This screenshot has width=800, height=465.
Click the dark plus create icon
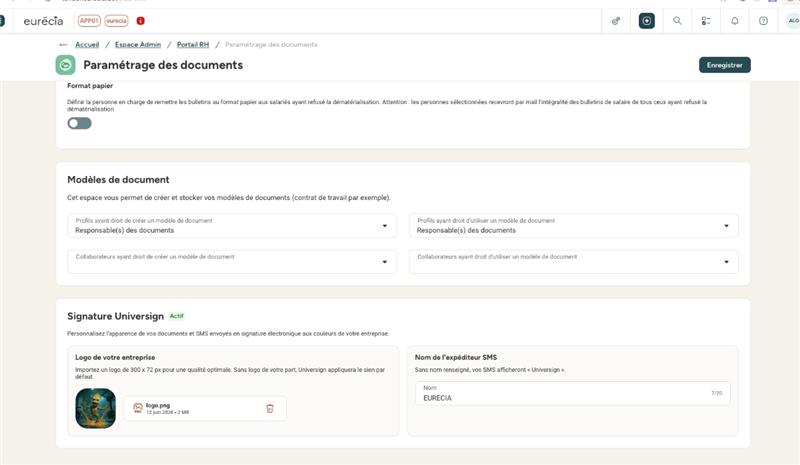click(x=646, y=21)
